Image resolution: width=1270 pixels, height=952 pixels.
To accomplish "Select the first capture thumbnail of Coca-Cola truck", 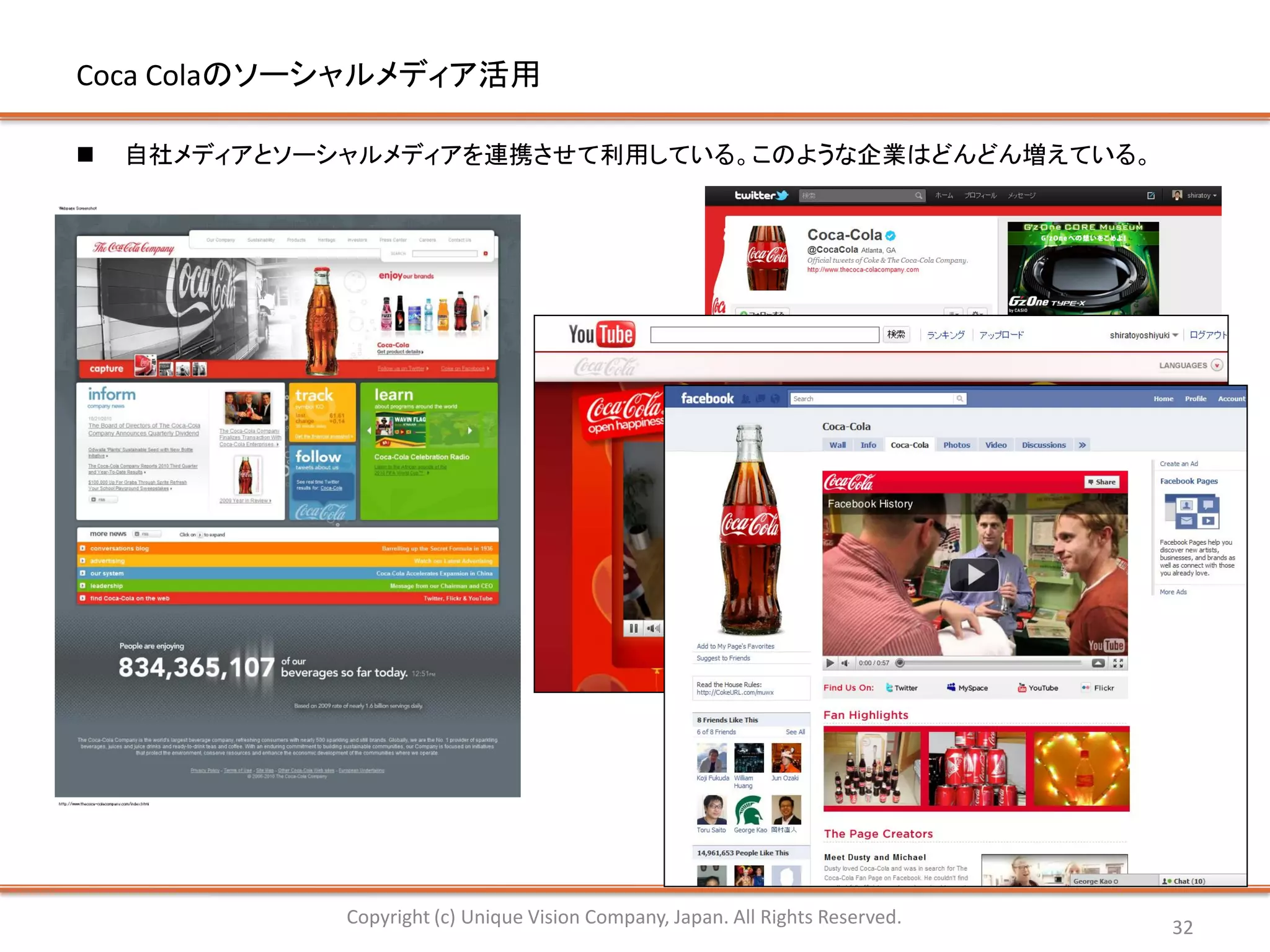I will coord(146,366).
